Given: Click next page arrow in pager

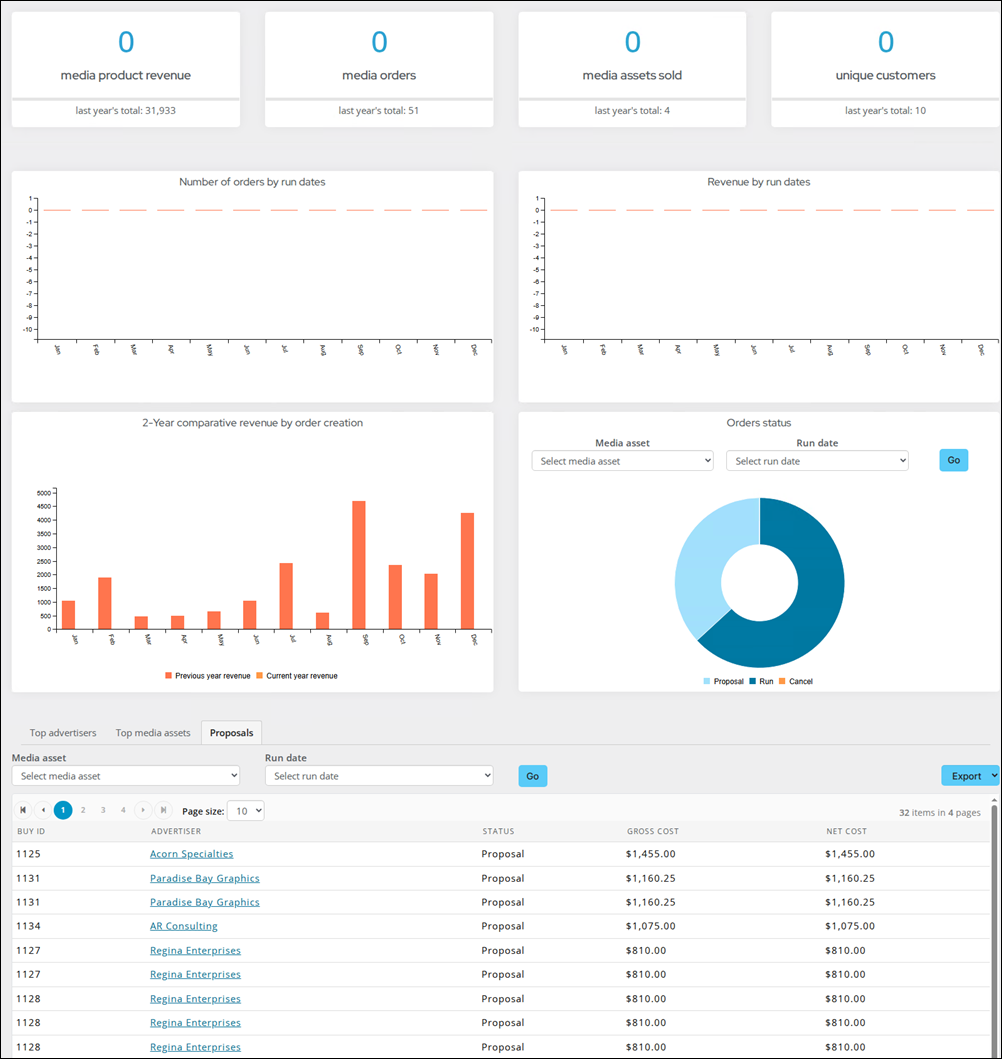Looking at the screenshot, I should tap(143, 810).
